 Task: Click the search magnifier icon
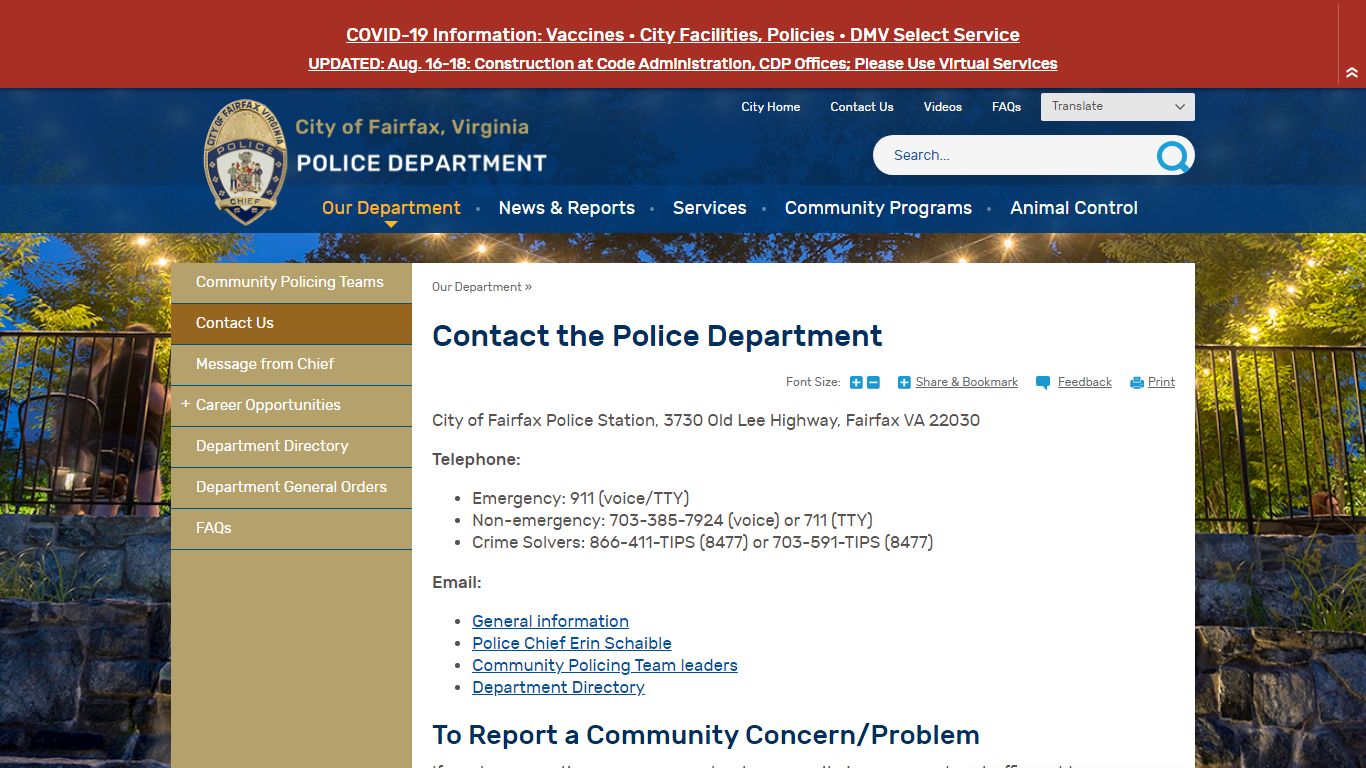[x=1172, y=156]
